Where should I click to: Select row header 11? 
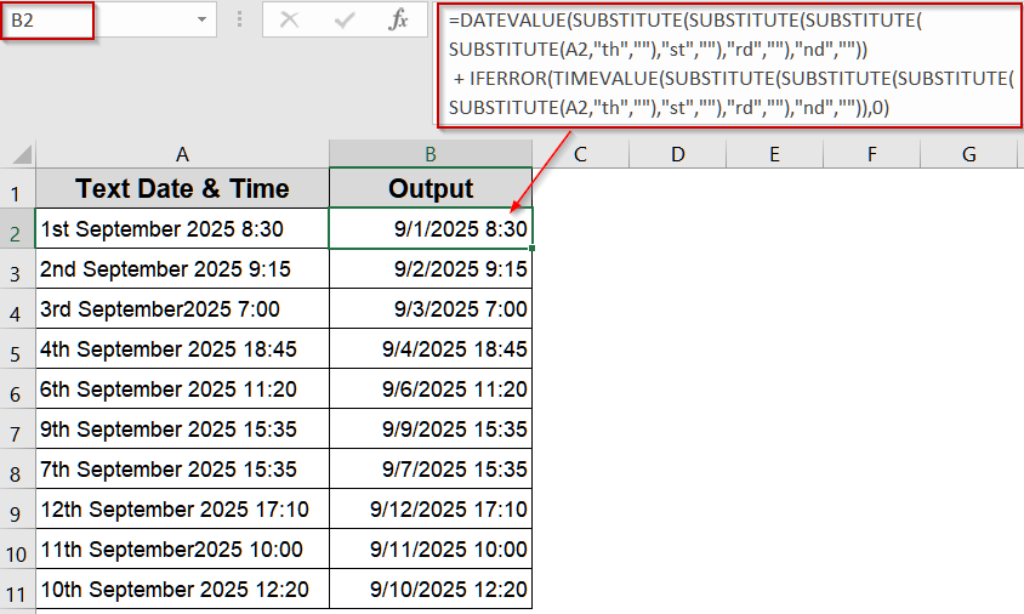(17, 590)
